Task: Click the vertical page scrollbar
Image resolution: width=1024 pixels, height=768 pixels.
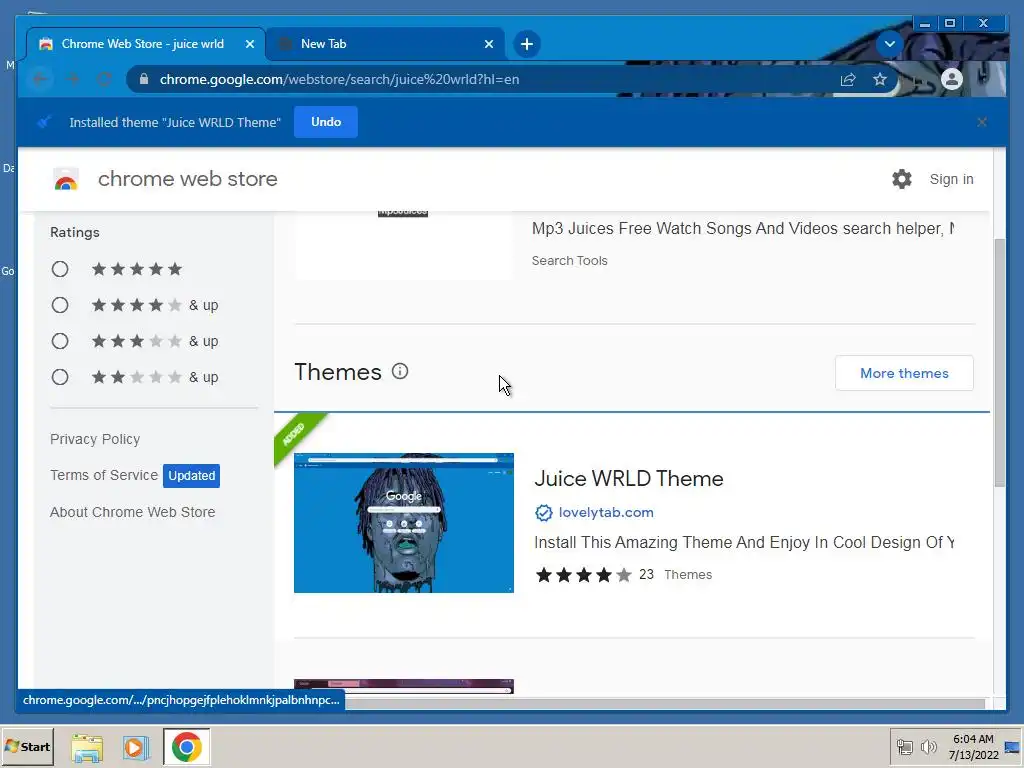Action: [x=999, y=362]
